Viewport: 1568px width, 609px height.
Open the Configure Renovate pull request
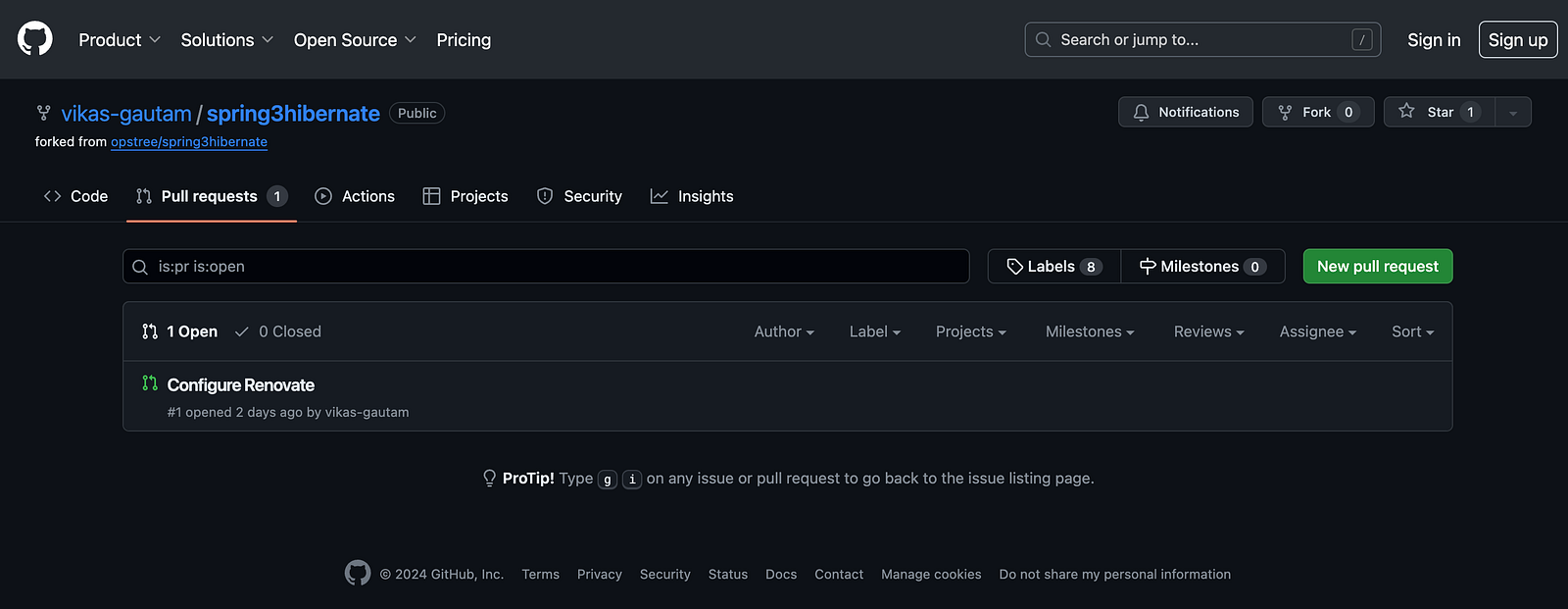point(241,384)
